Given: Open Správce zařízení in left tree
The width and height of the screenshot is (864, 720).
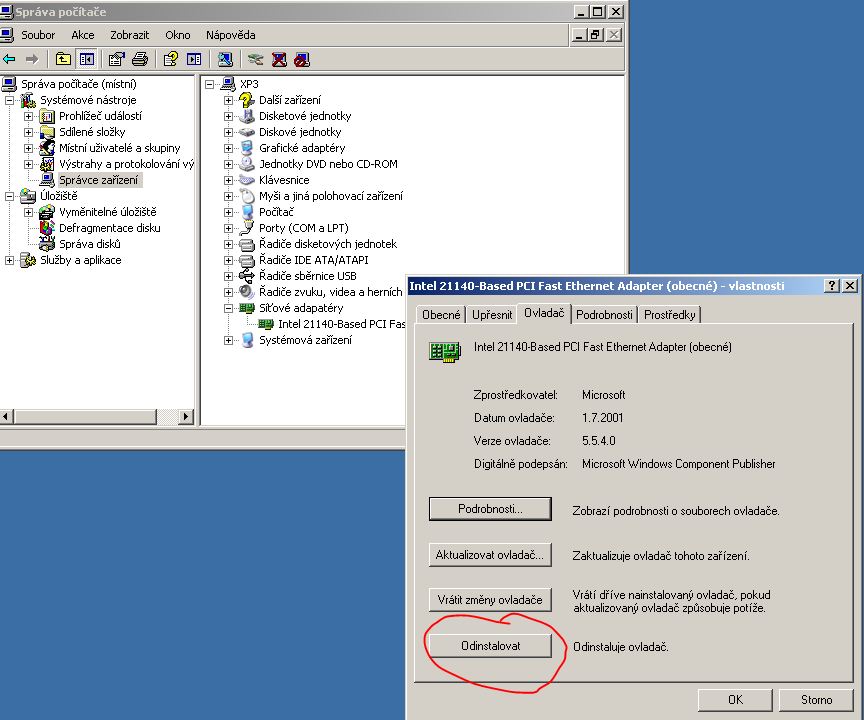Looking at the screenshot, I should tap(99, 180).
